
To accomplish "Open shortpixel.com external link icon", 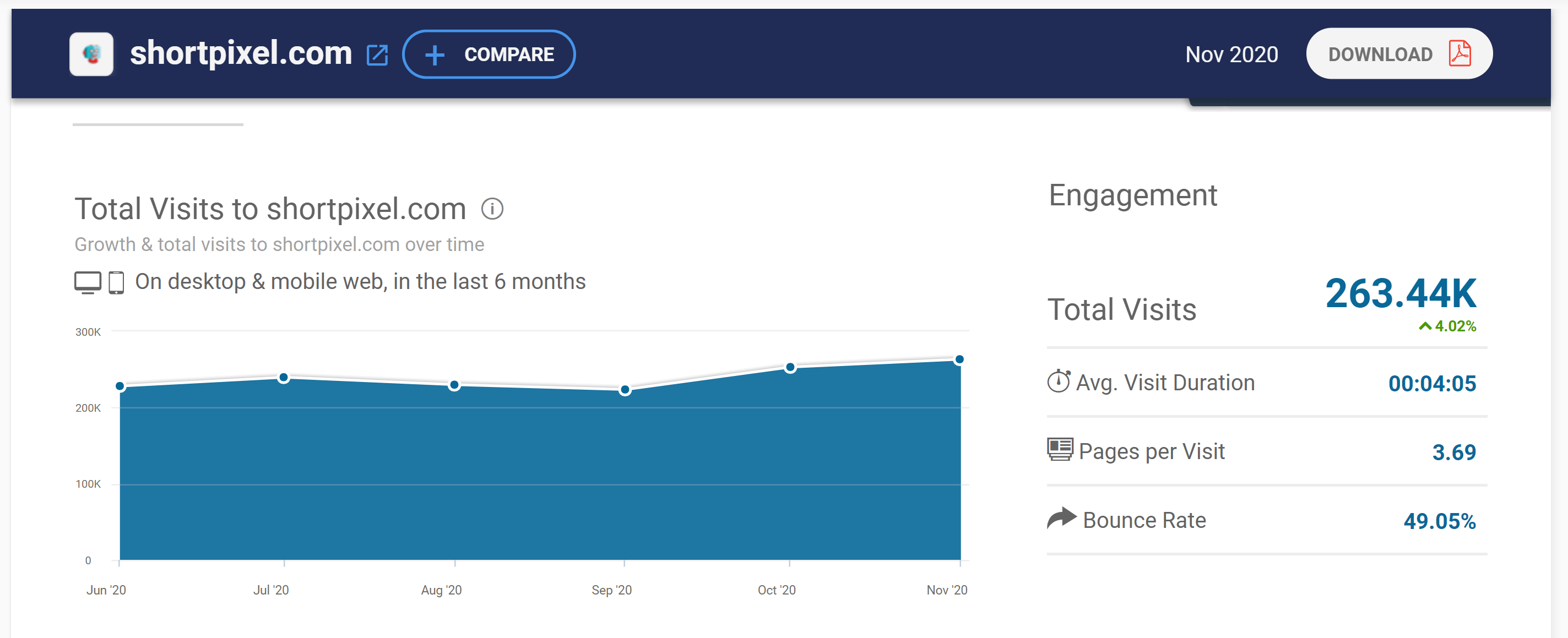I will pos(377,54).
